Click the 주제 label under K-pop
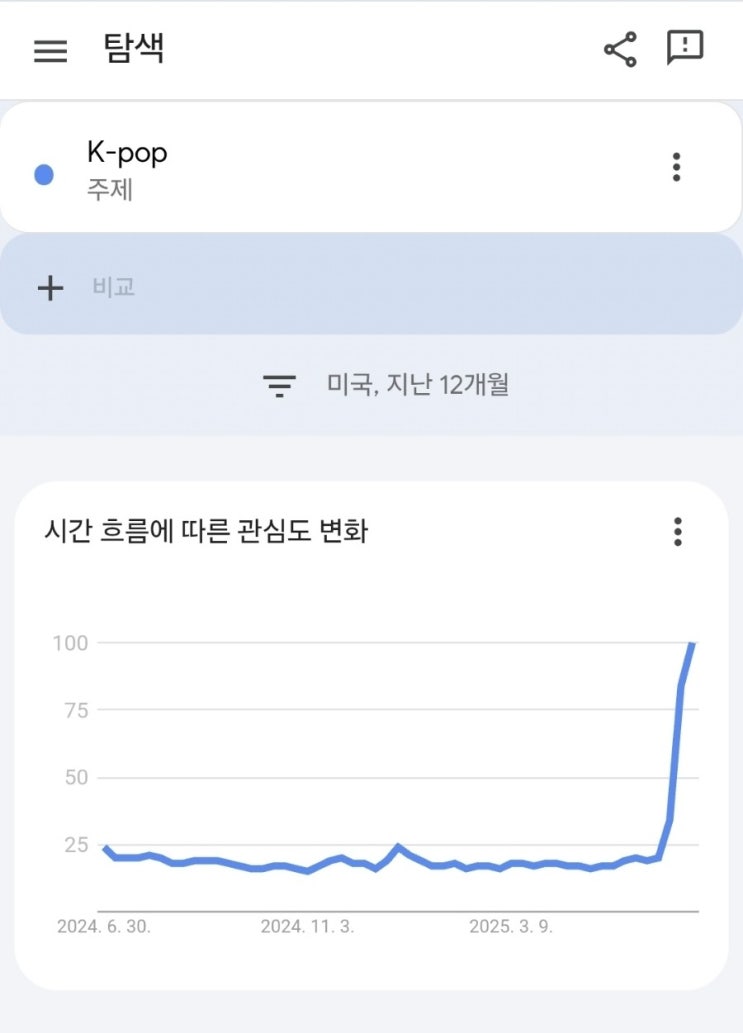This screenshot has height=1033, width=743. pyautogui.click(x=110, y=190)
